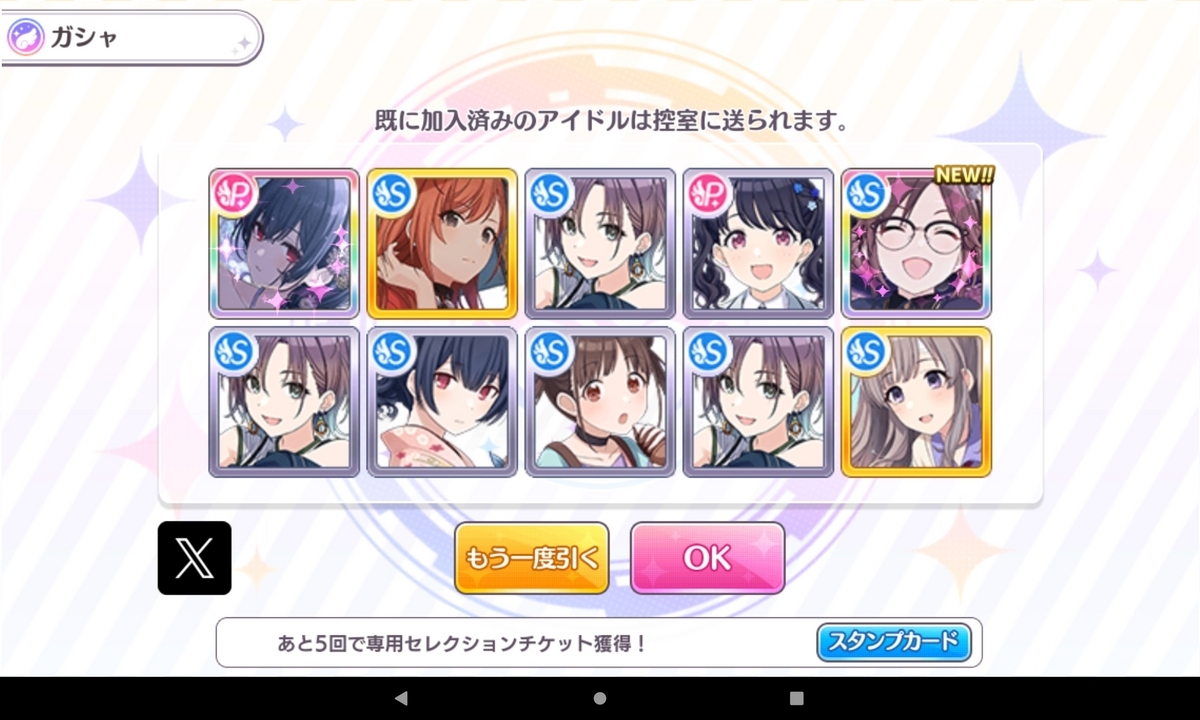This screenshot has height=720, width=1200.
Task: Open the スタンプカード stamp card
Action: [x=894, y=642]
